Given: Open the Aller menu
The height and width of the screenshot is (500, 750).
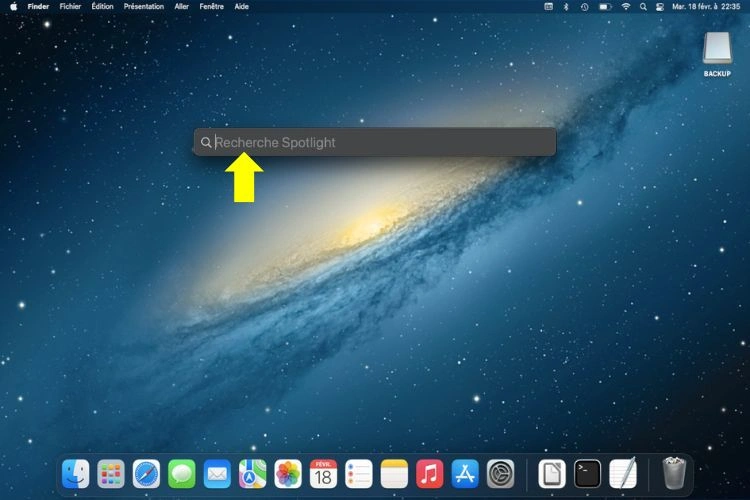Looking at the screenshot, I should [x=182, y=7].
